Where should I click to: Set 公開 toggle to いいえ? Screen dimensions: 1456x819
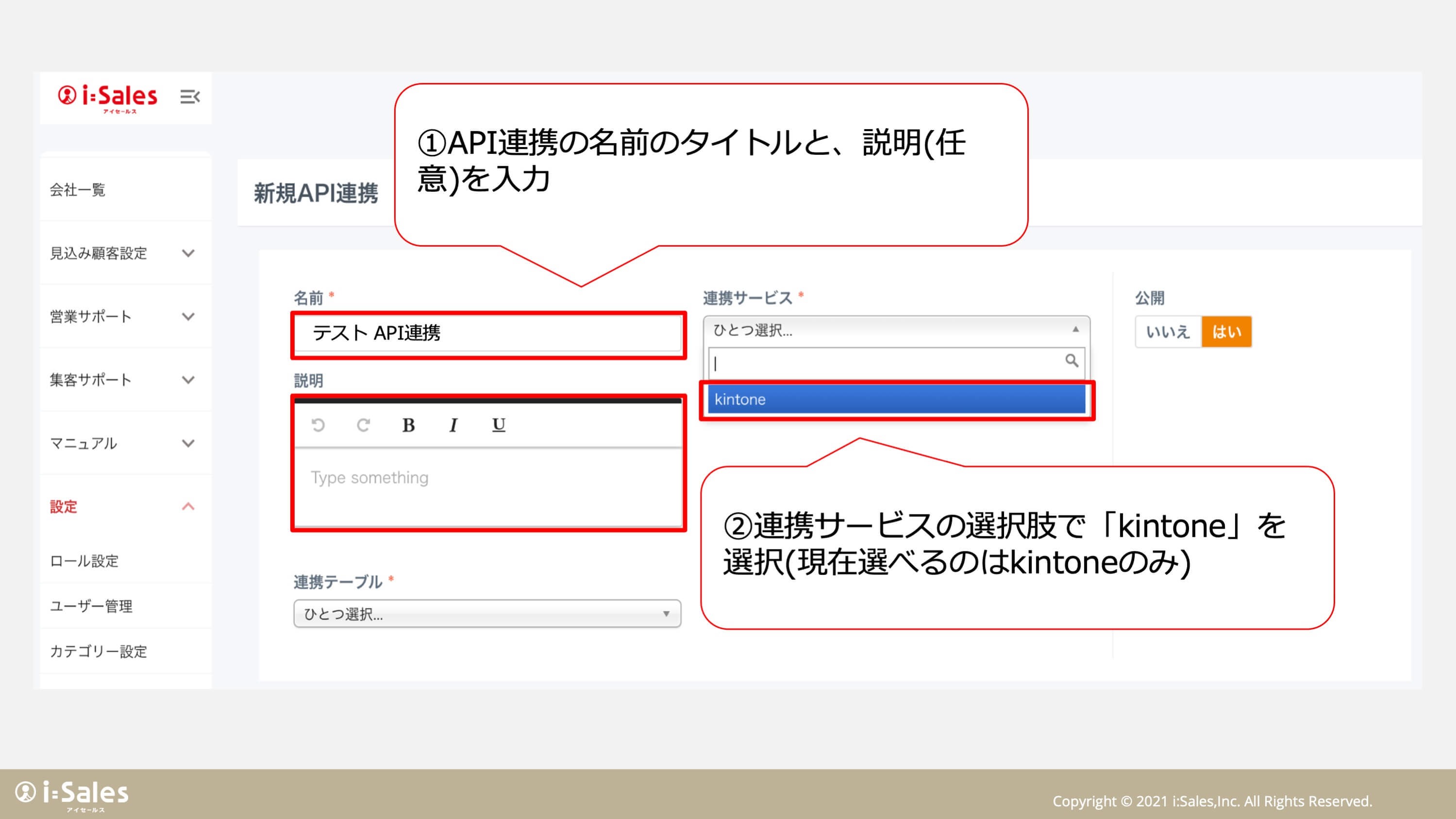[x=1167, y=332]
